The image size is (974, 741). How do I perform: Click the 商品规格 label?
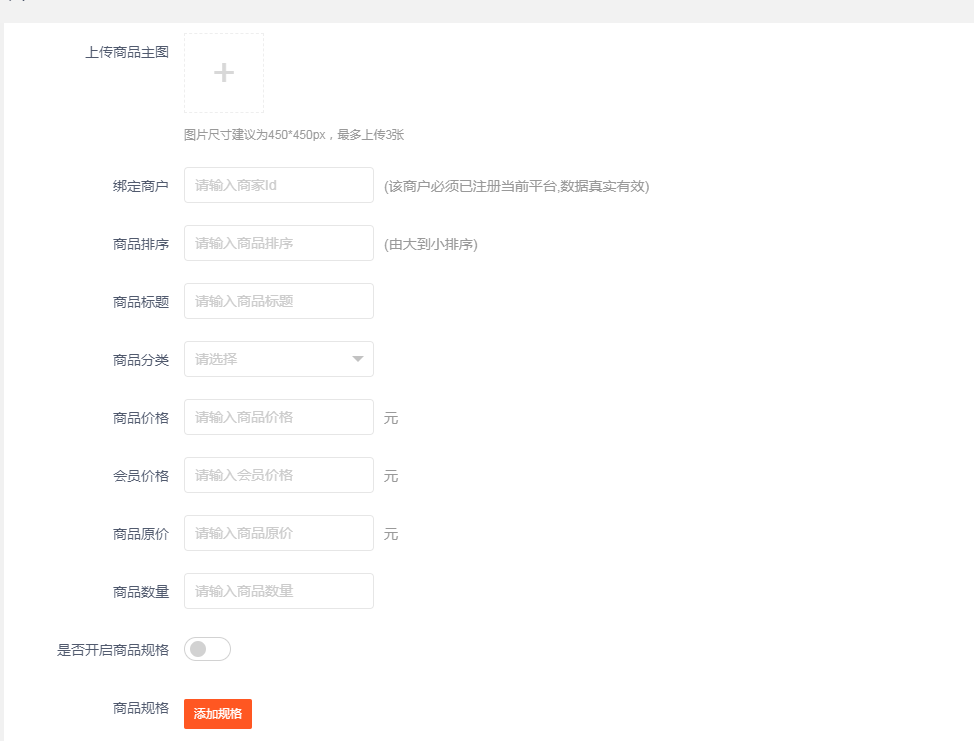pos(141,708)
